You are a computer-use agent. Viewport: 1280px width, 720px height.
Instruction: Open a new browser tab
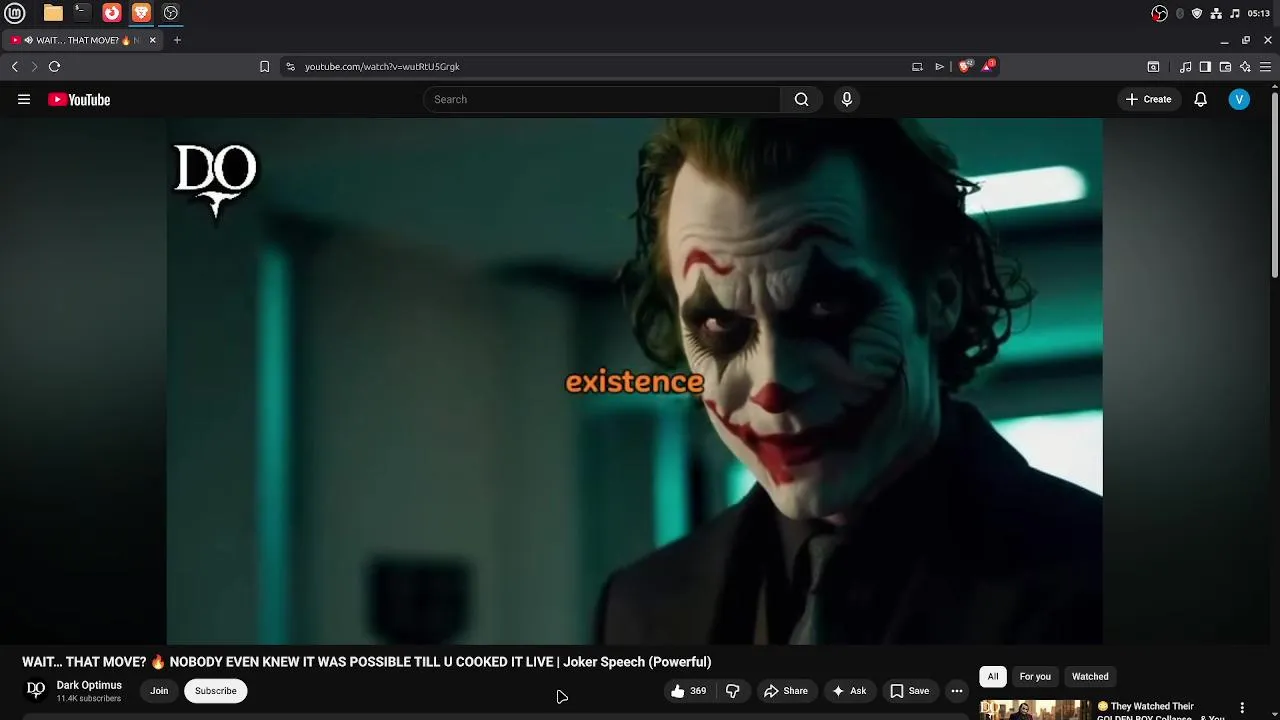coord(177,40)
